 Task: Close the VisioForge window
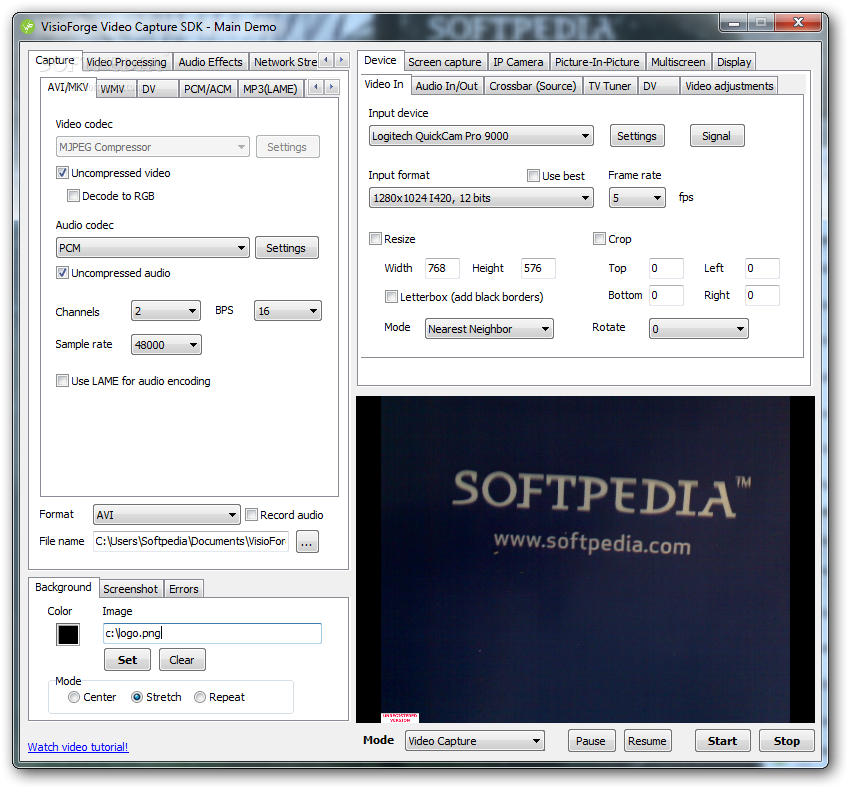pos(798,23)
